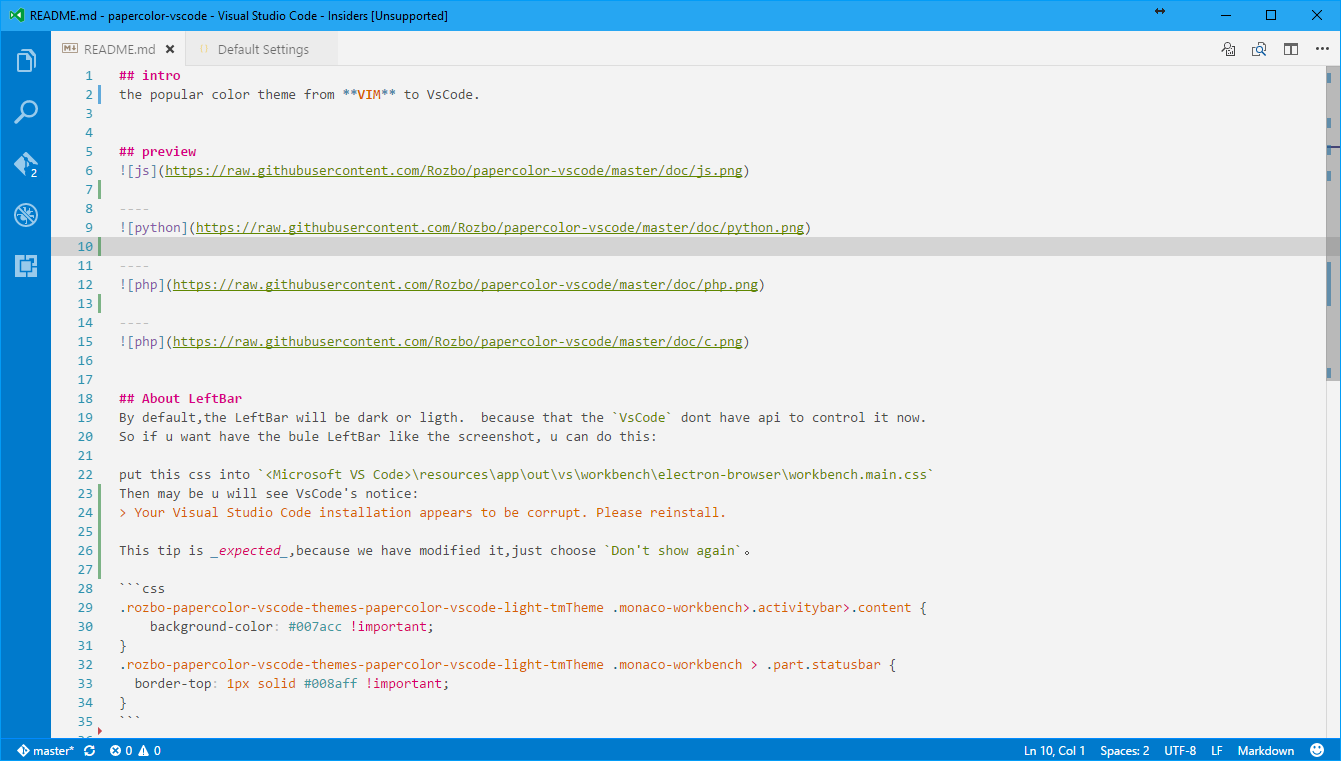Split the editor with the split icon
This screenshot has height=761, width=1341.
[1291, 49]
